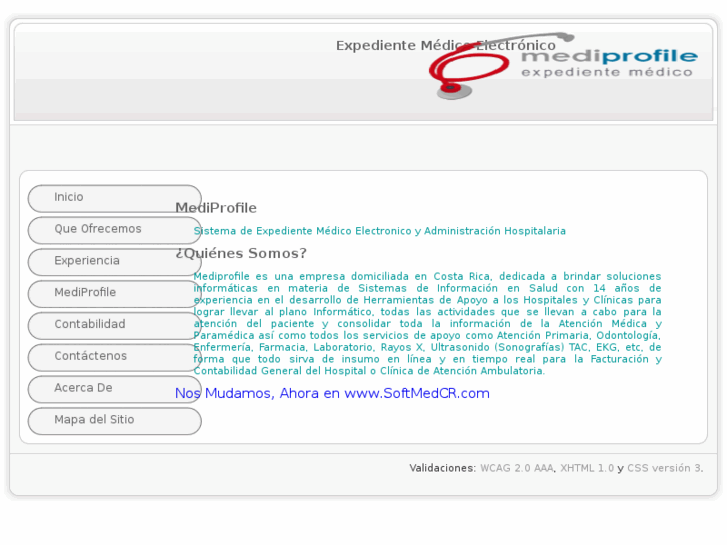
Task: Open the XHTML 1.0 validation link
Action: tap(587, 468)
